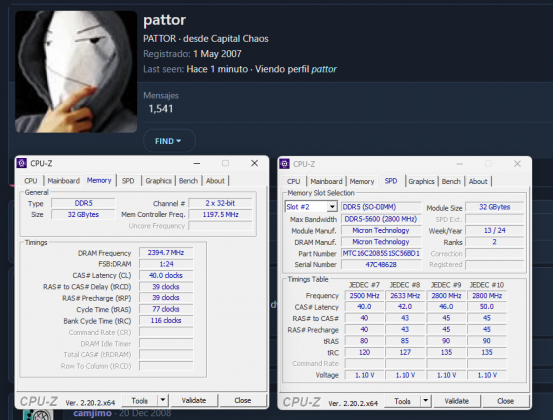
Task: Click the CPU-Z icon in right window title bar
Action: point(284,164)
